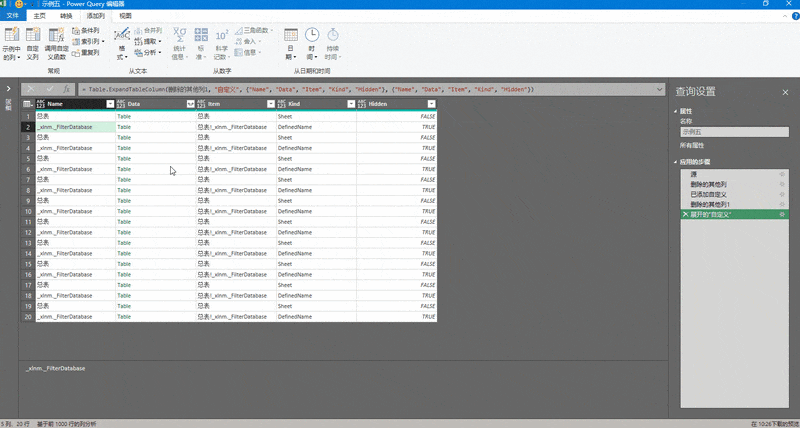
Task: Expand the formula bar with chevron
Action: point(661,90)
